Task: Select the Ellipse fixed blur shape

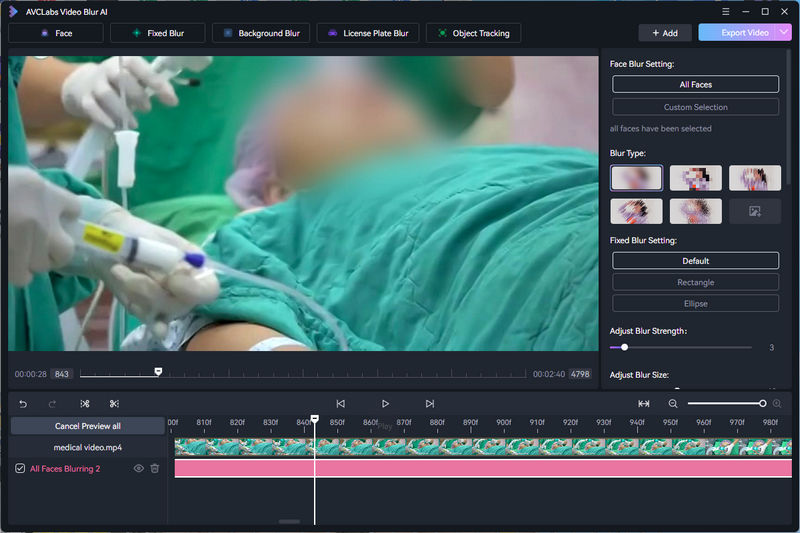Action: point(695,304)
